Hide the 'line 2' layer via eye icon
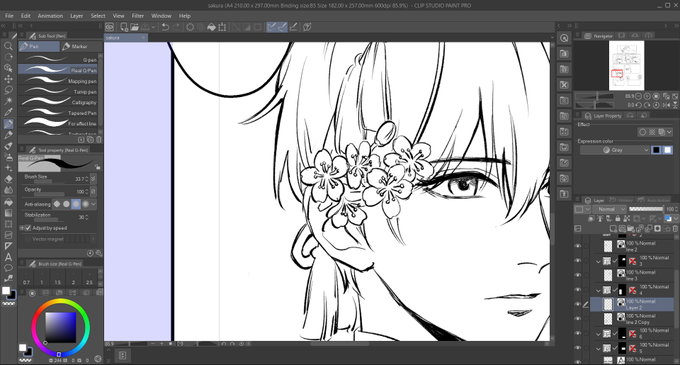The width and height of the screenshot is (680, 365). [x=578, y=246]
